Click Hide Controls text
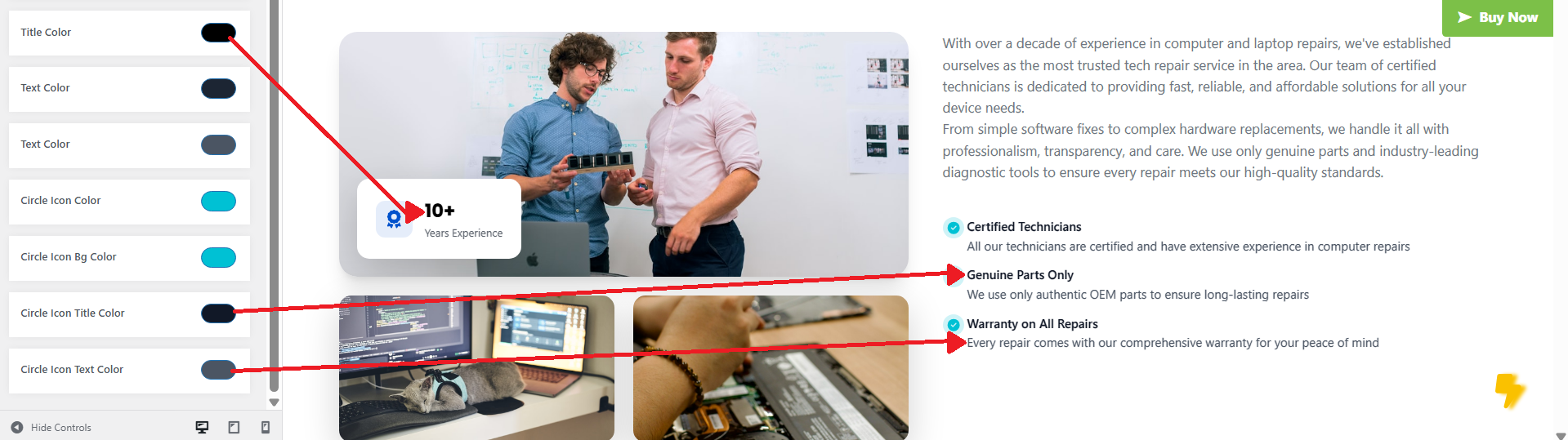This screenshot has width=1568, height=440. point(61,428)
